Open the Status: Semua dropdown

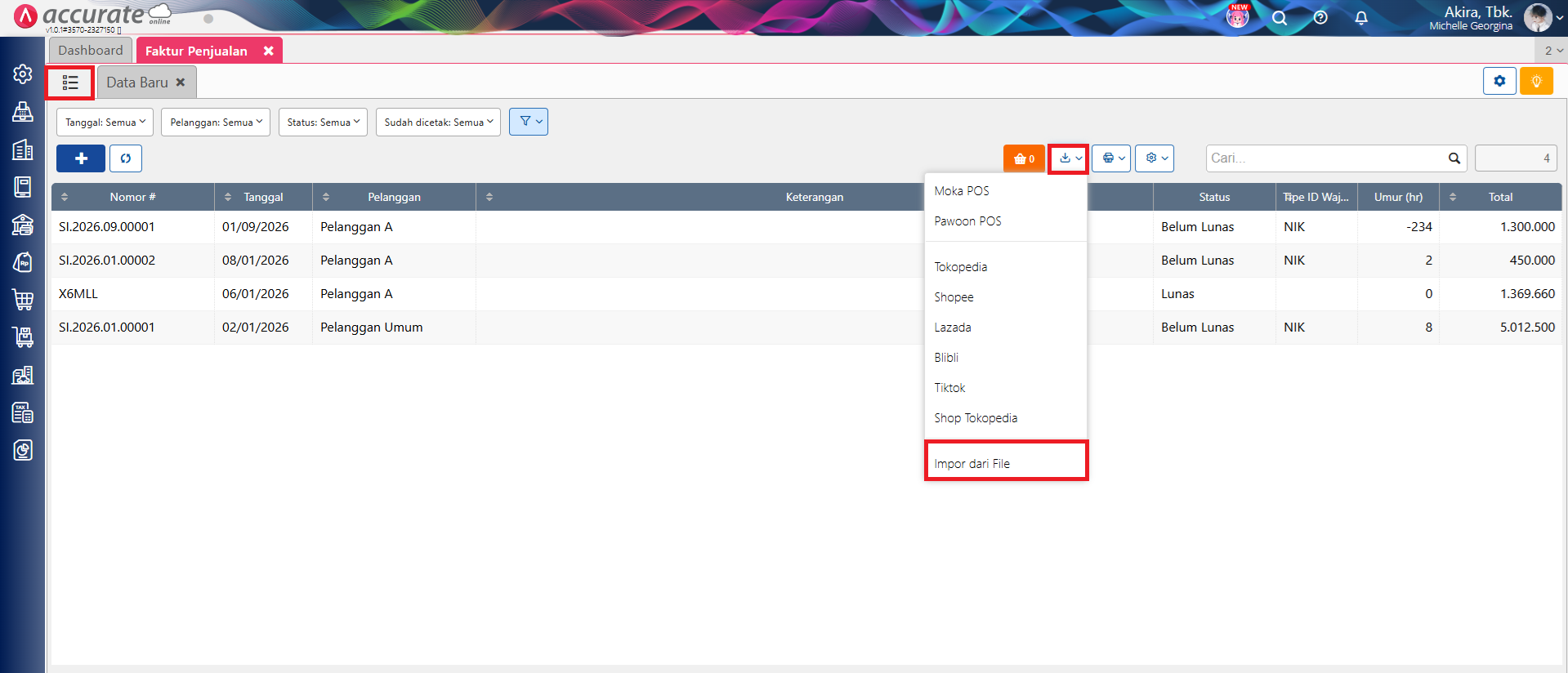click(323, 123)
